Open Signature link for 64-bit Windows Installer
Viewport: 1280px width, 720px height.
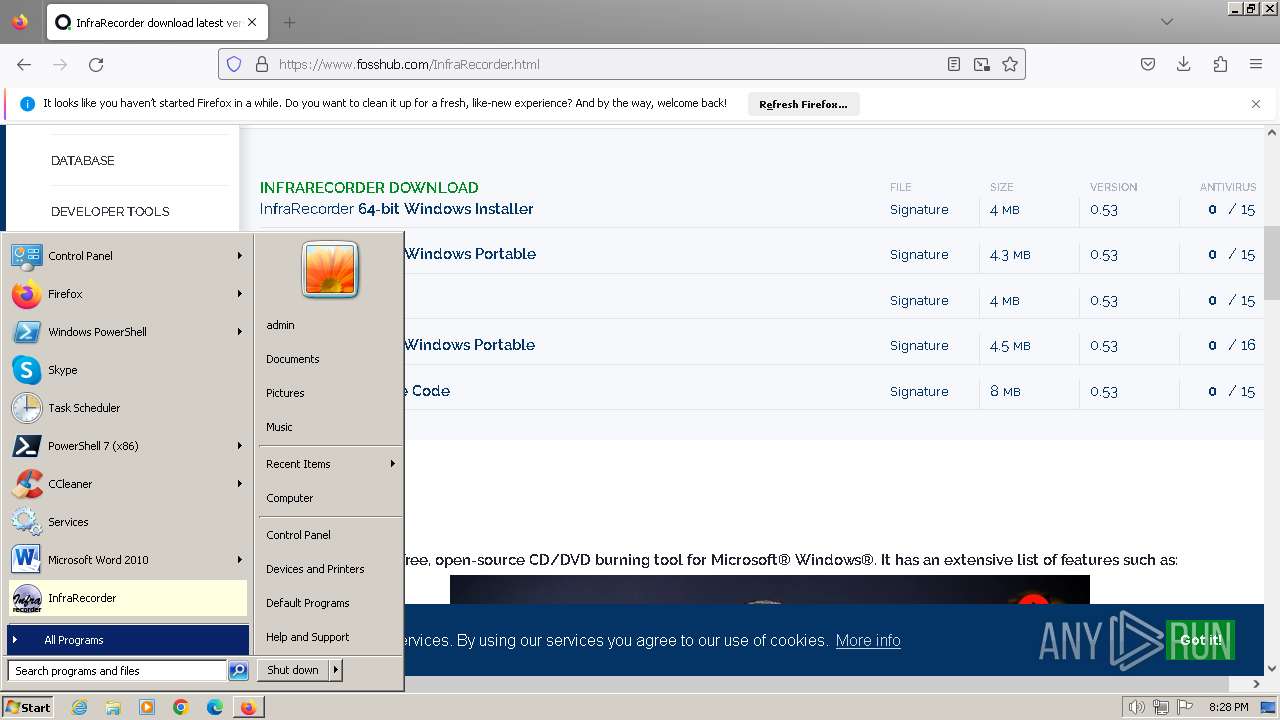[x=919, y=209]
